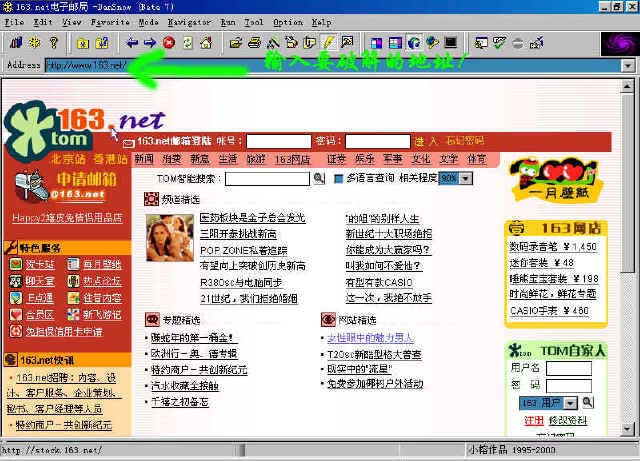The height and width of the screenshot is (461, 640).
Task: Click the black screen monitor toolbar icon
Action: [451, 42]
